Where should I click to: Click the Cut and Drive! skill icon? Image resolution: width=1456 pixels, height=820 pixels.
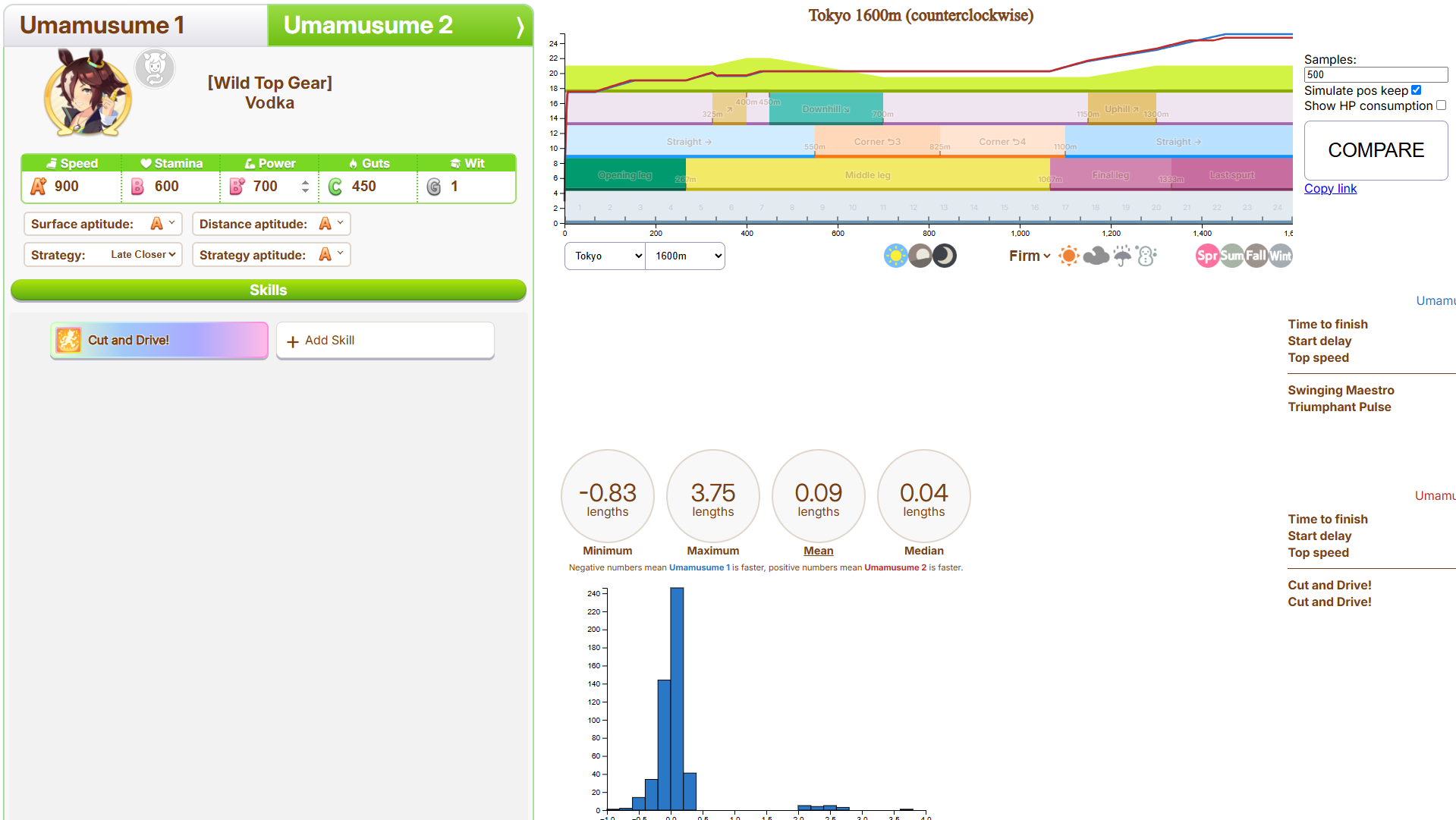[68, 340]
